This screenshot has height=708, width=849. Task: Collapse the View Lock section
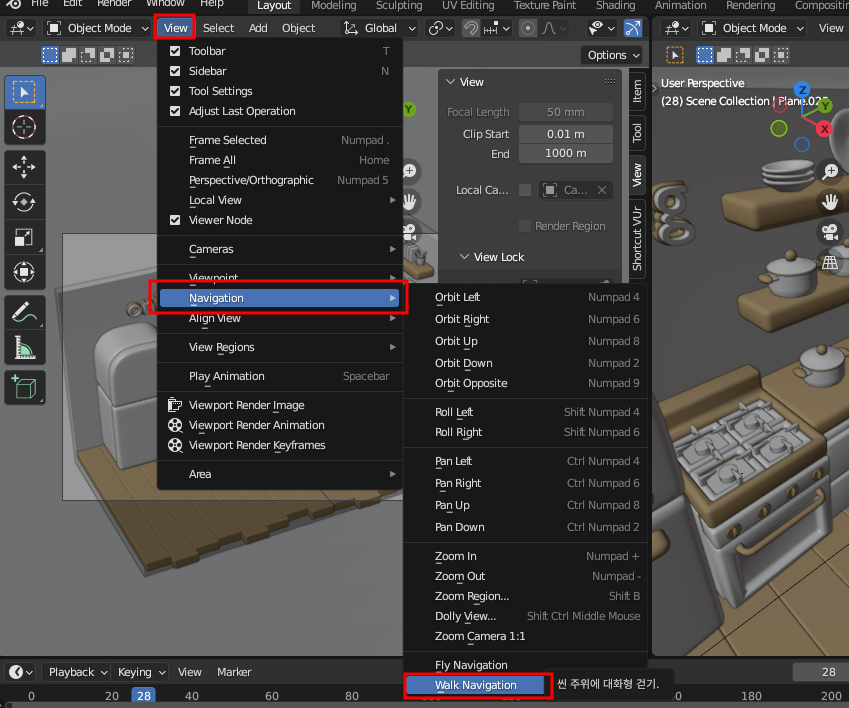[x=464, y=257]
